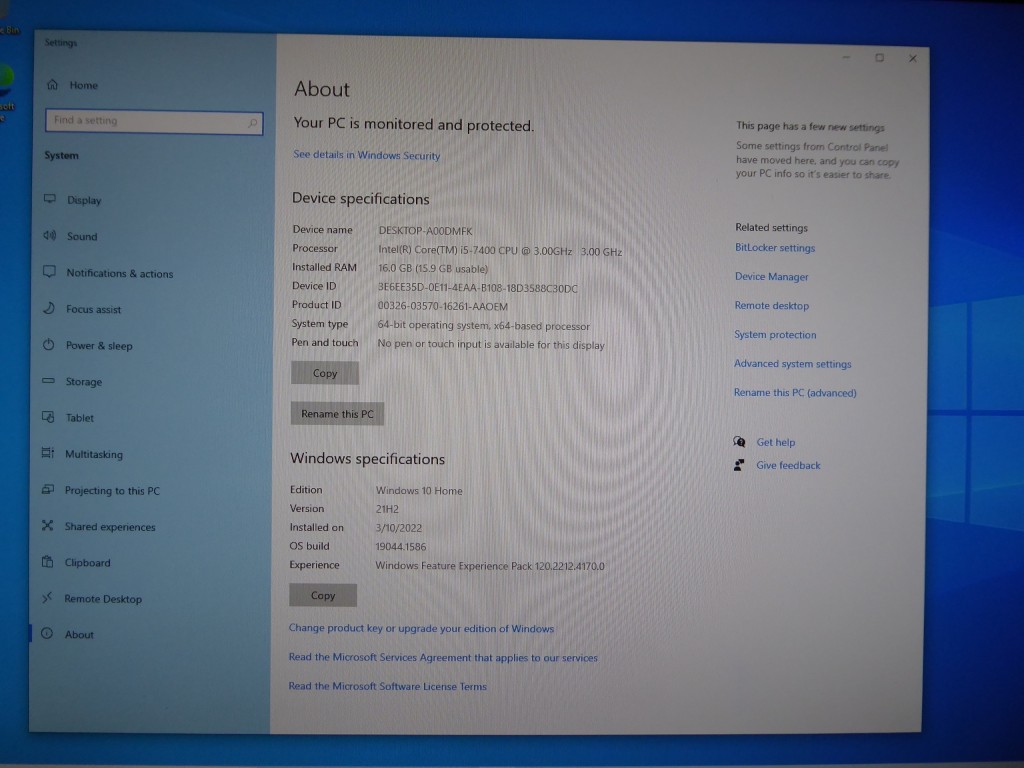Viewport: 1024px width, 768px height.
Task: Open Change product key or upgrade link
Action: [x=421, y=628]
